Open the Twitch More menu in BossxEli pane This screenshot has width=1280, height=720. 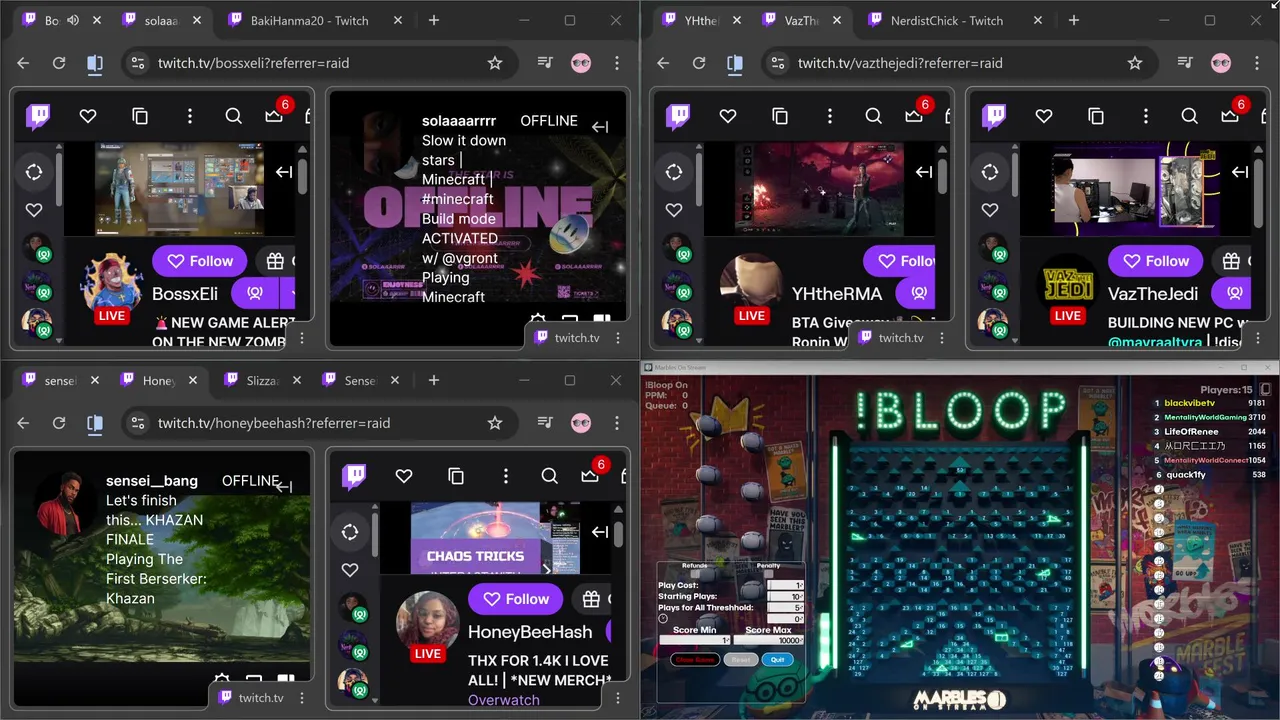190,116
